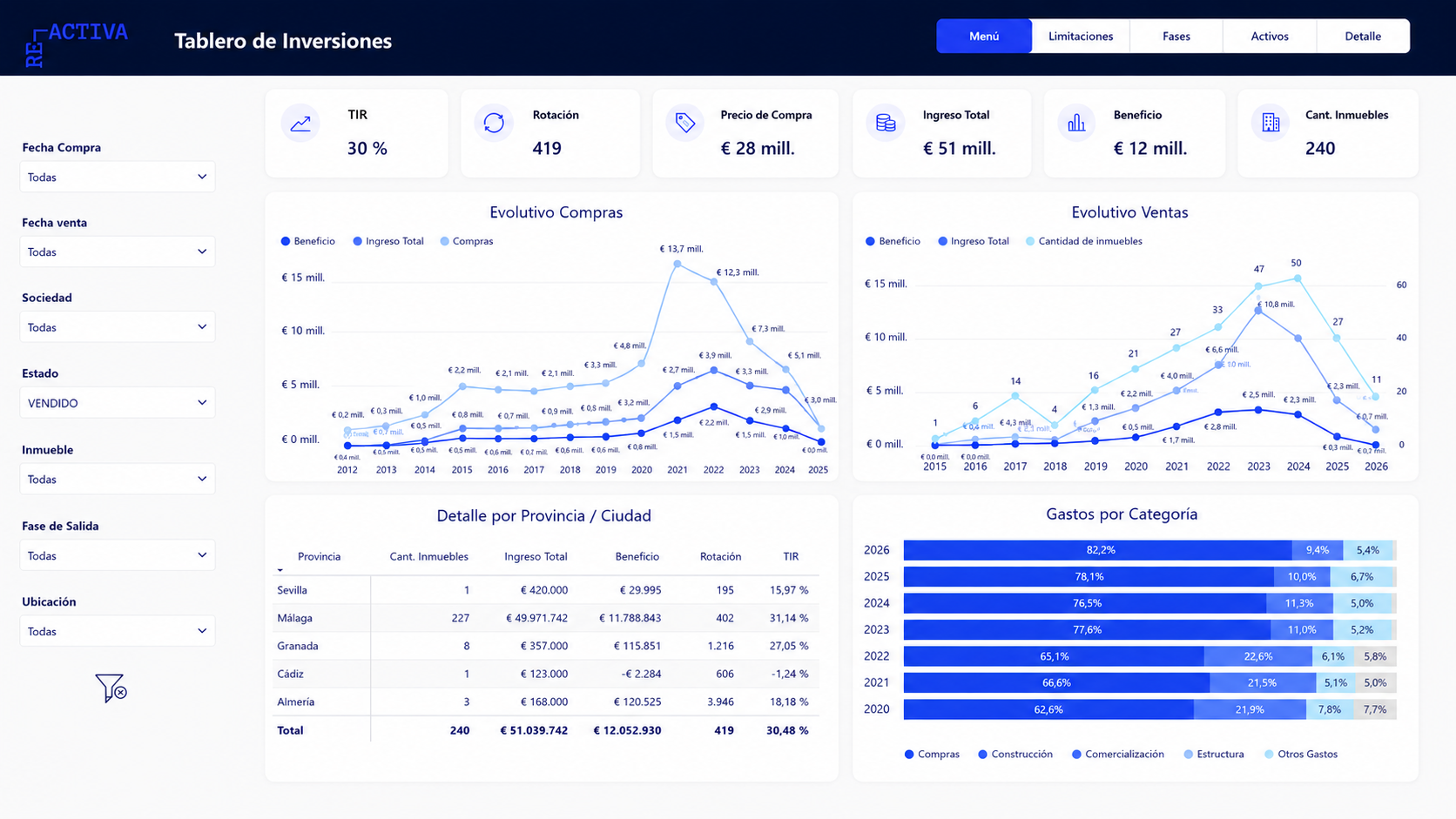This screenshot has width=1456, height=819.
Task: Click the 78,1% bar segment for 2025
Action: (1089, 576)
